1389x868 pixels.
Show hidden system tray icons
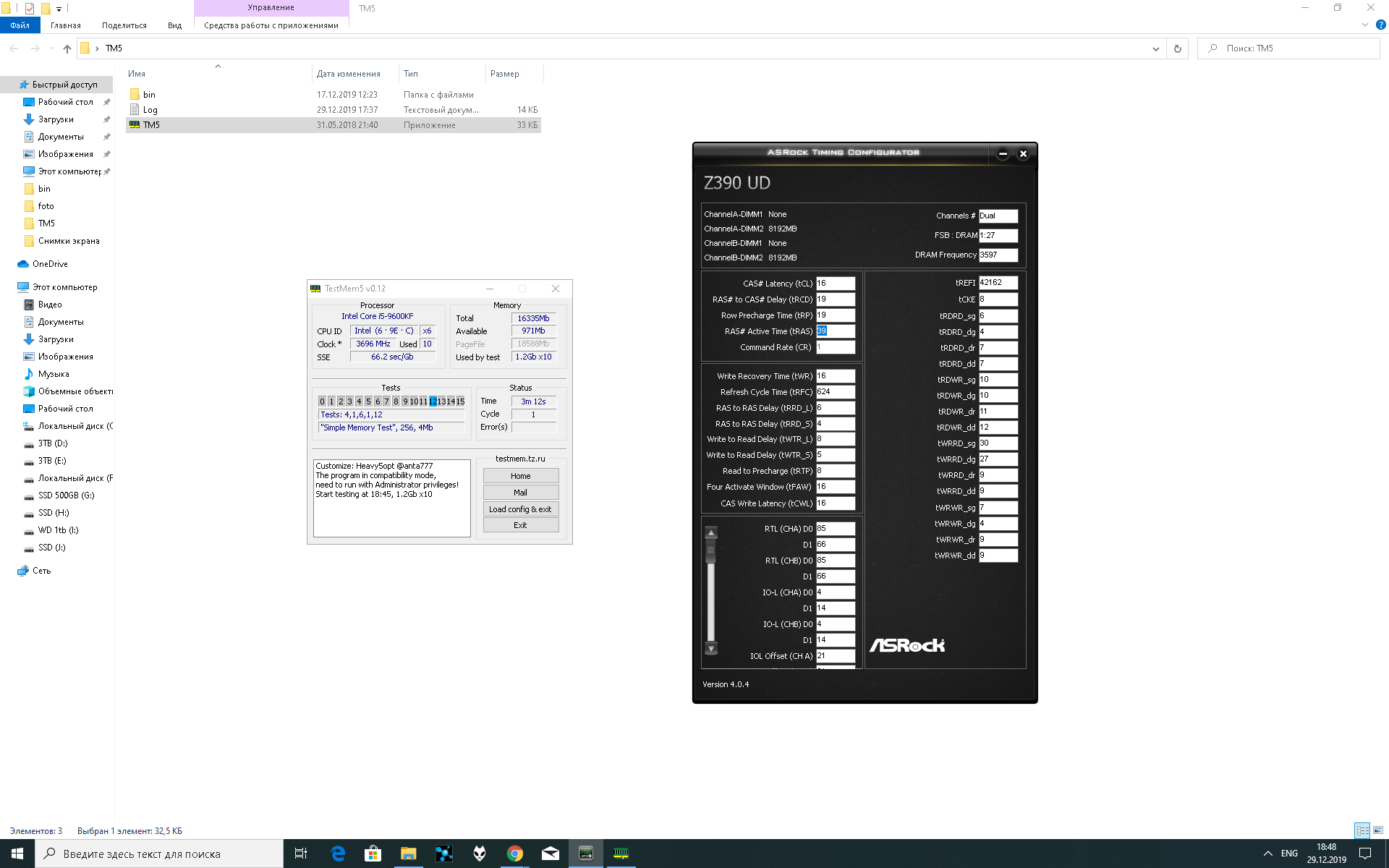pos(1267,854)
